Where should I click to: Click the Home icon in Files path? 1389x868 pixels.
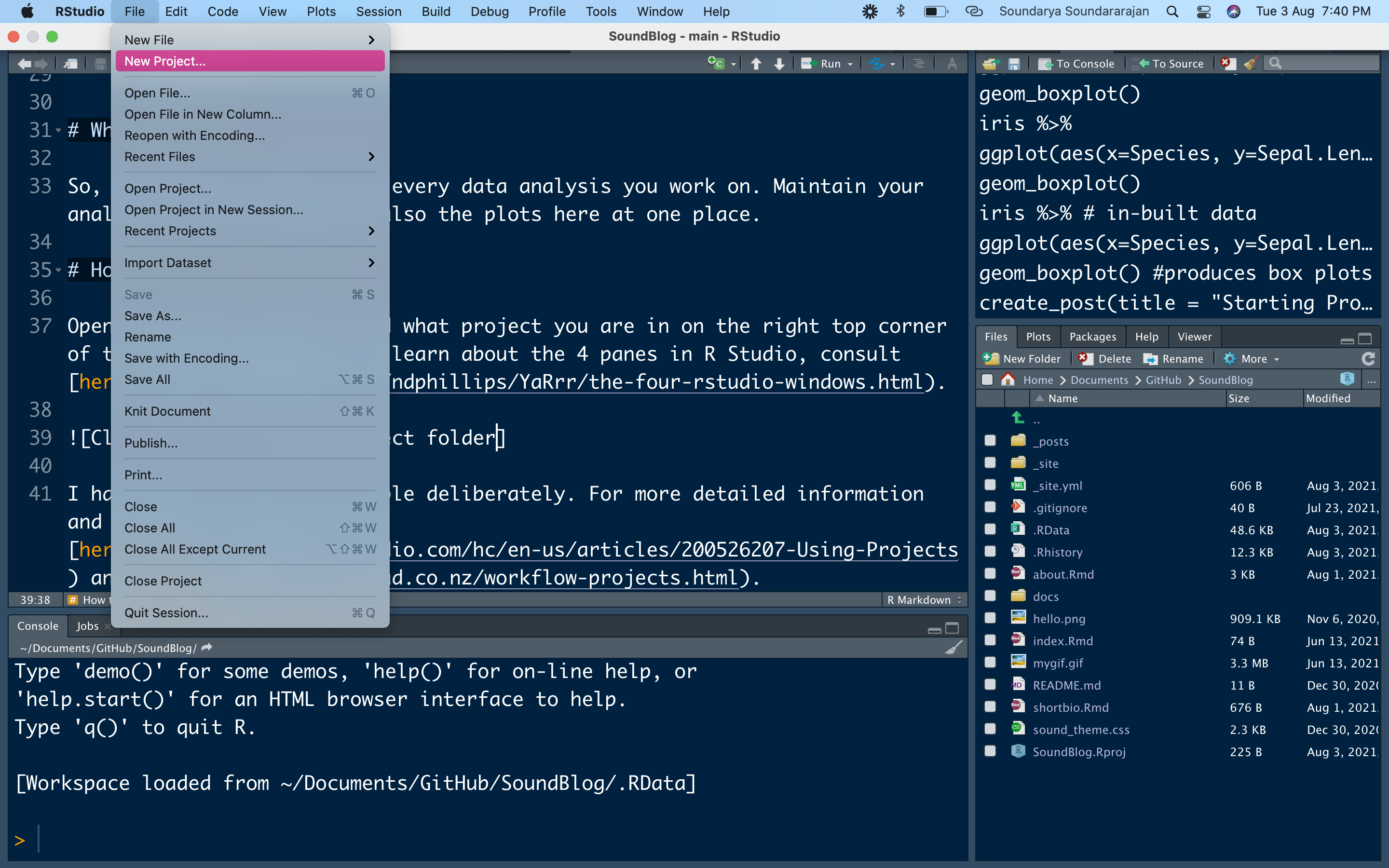(x=1008, y=380)
